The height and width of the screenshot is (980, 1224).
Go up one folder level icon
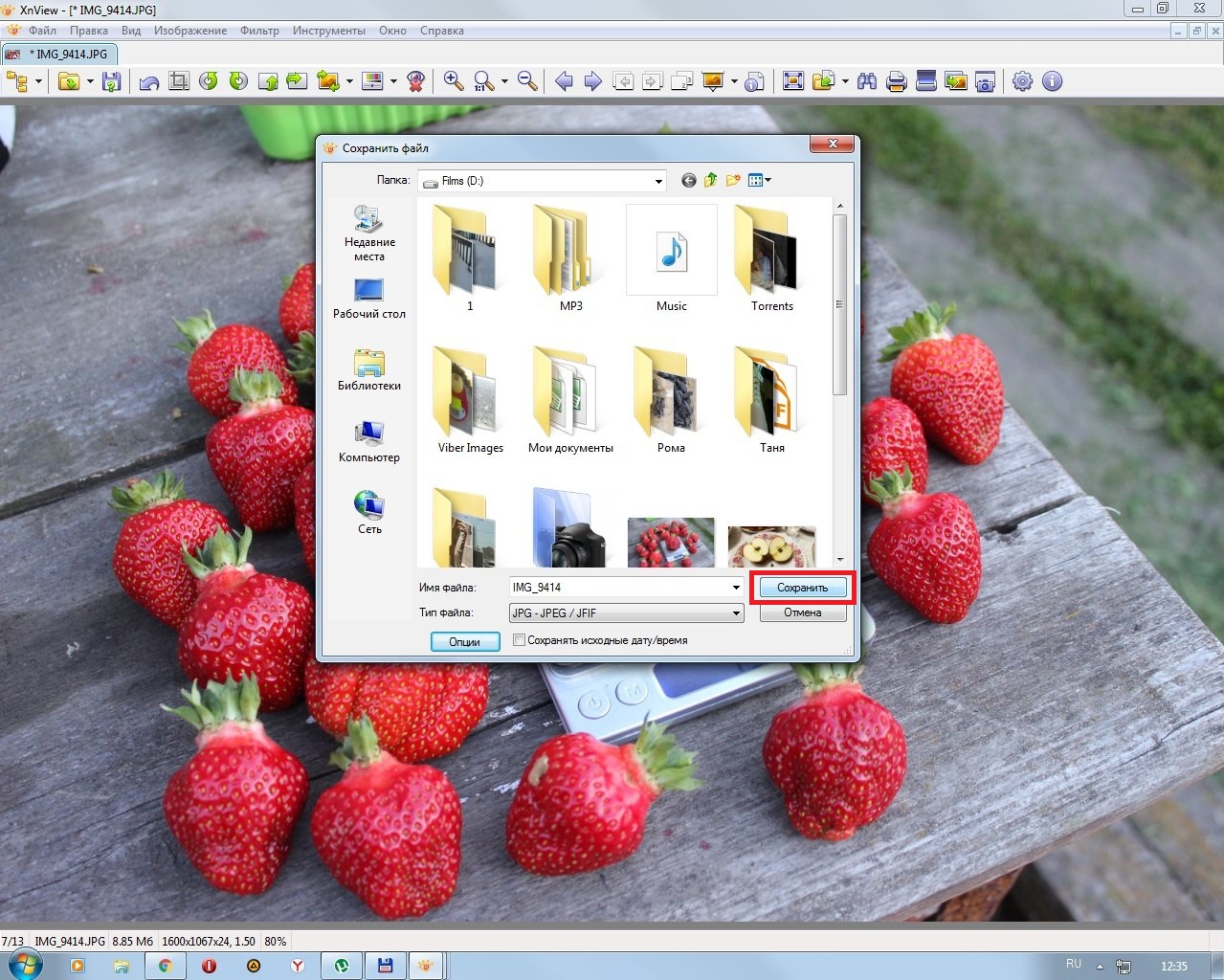click(x=710, y=181)
